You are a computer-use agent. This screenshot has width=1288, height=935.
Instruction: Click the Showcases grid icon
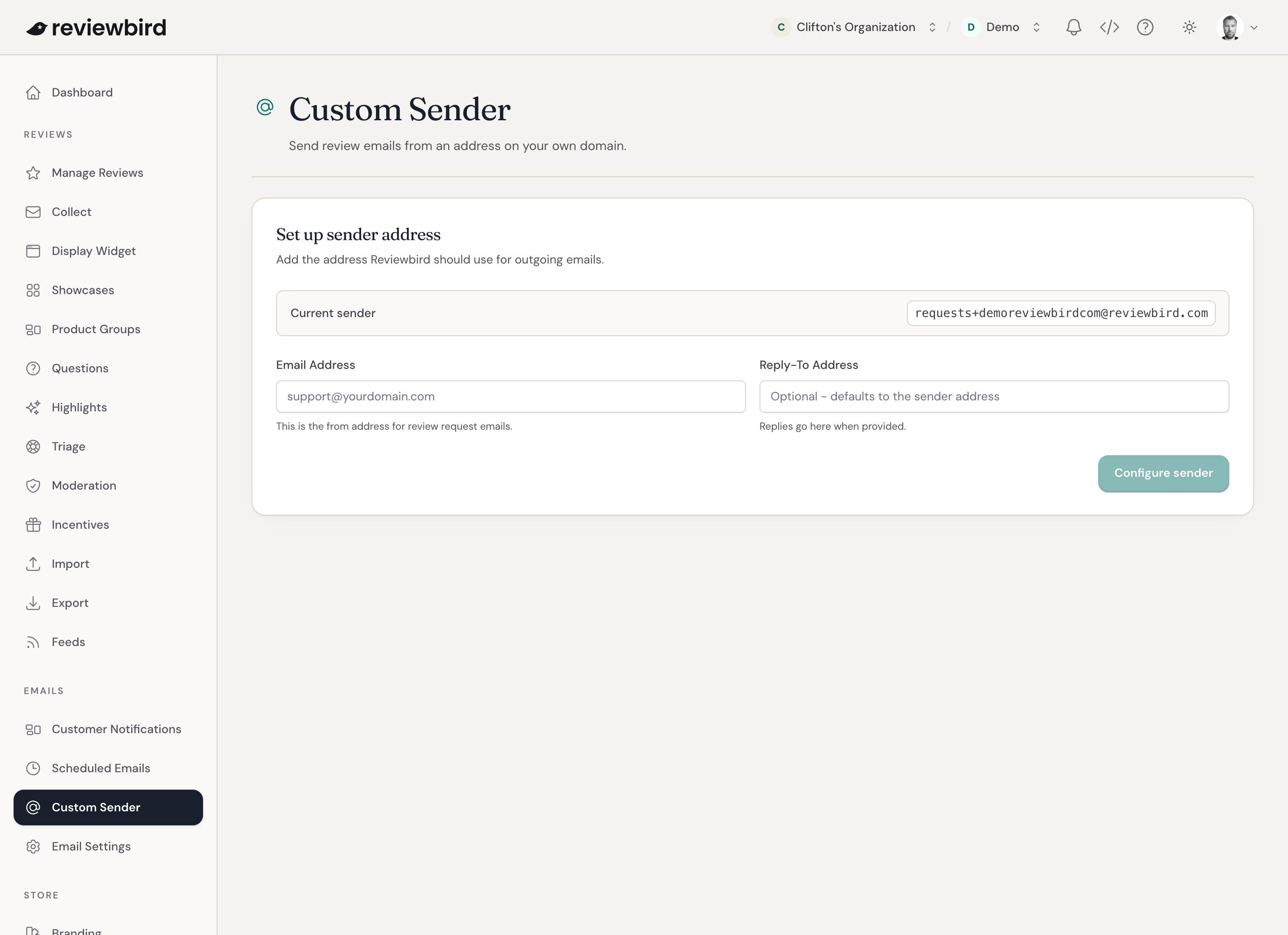point(33,290)
